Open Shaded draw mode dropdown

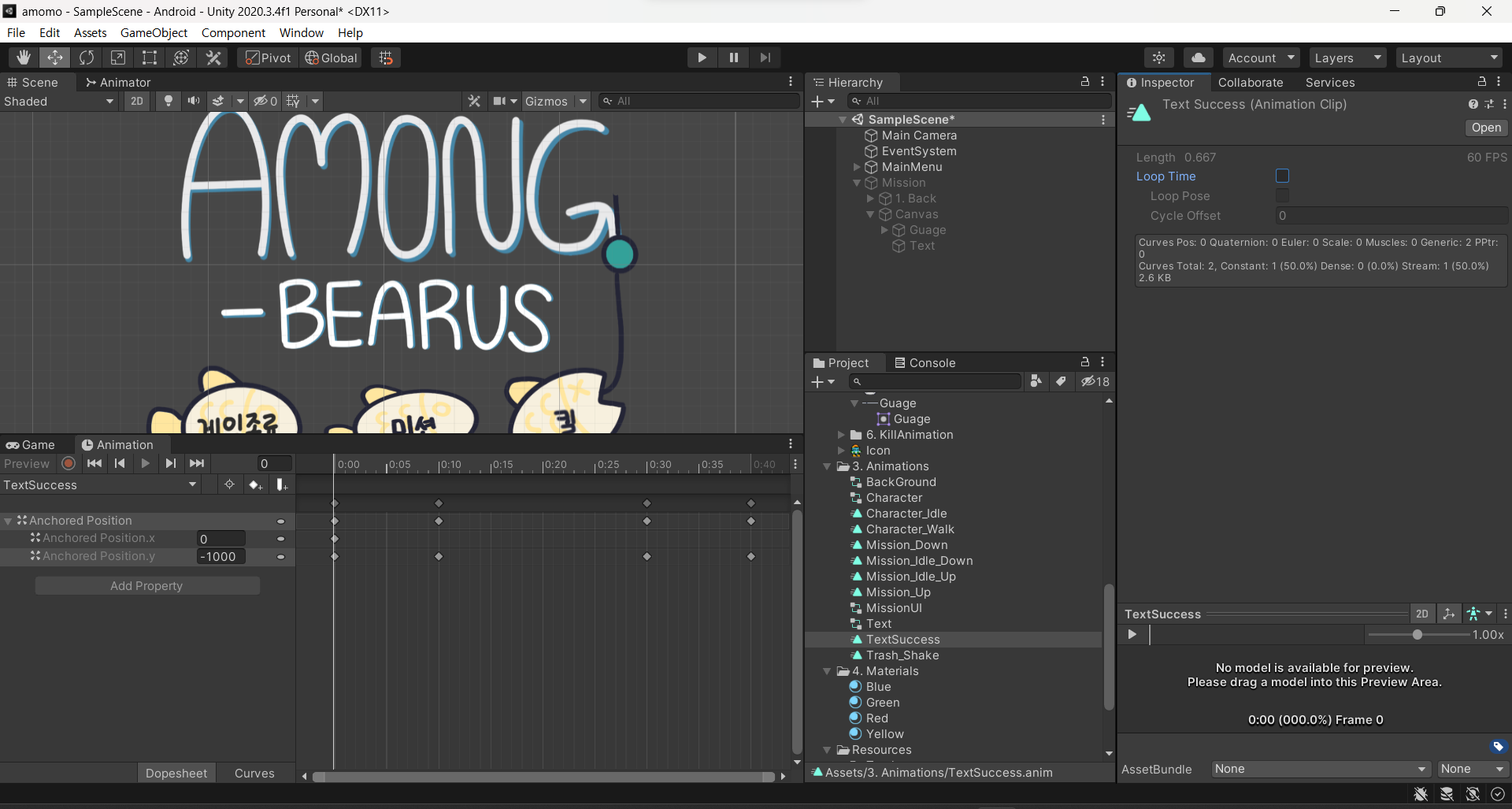point(60,101)
